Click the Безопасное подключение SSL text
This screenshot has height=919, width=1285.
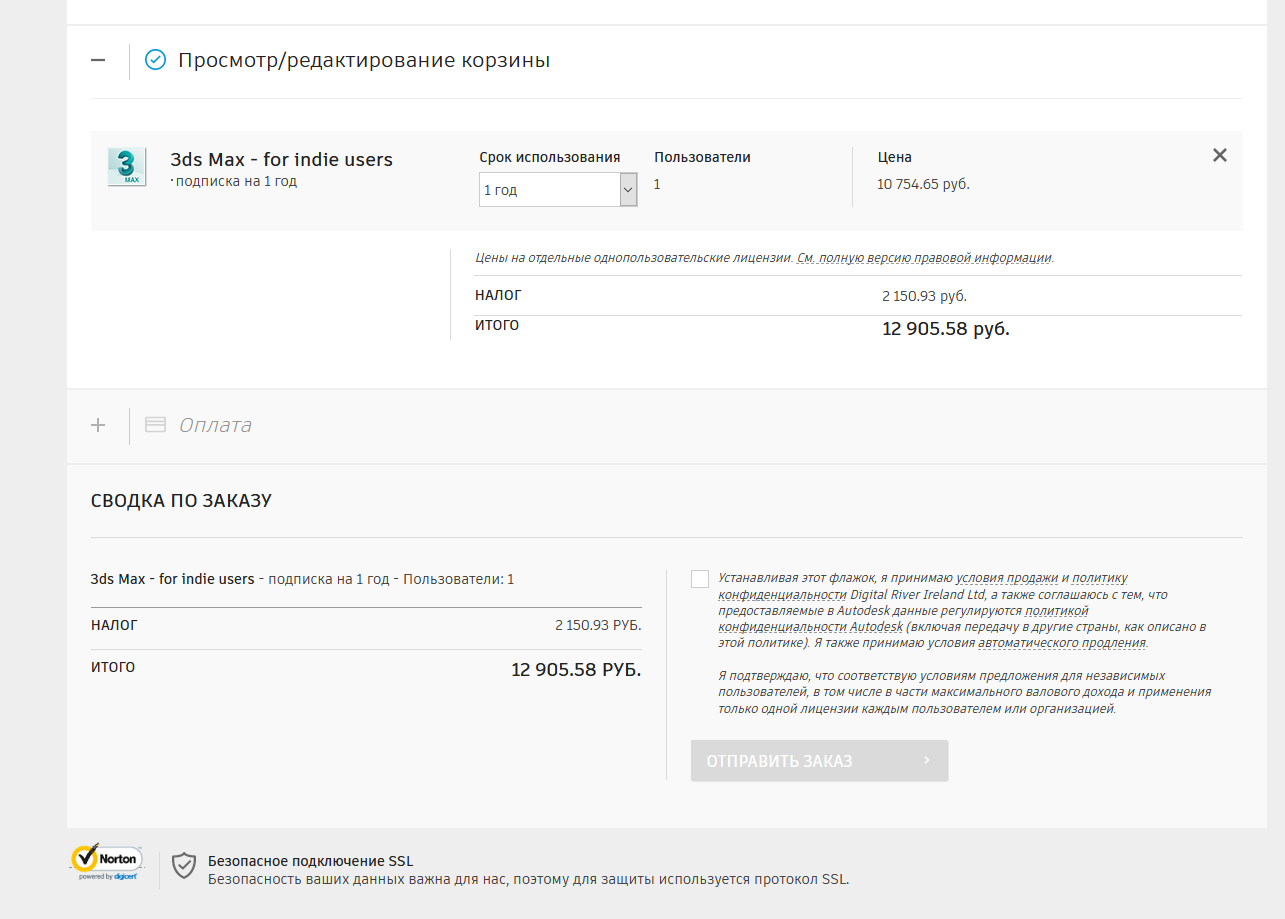310,861
